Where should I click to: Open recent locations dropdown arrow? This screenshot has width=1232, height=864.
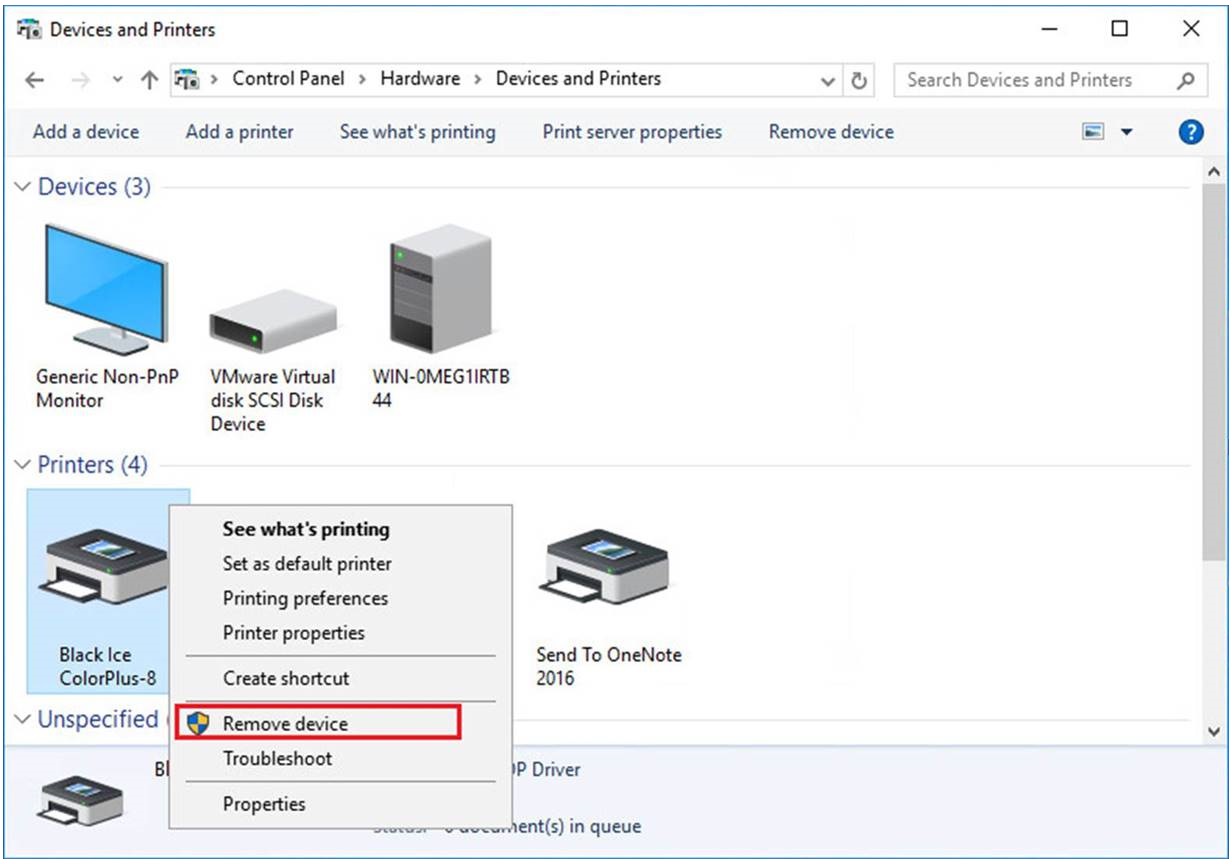(x=117, y=80)
